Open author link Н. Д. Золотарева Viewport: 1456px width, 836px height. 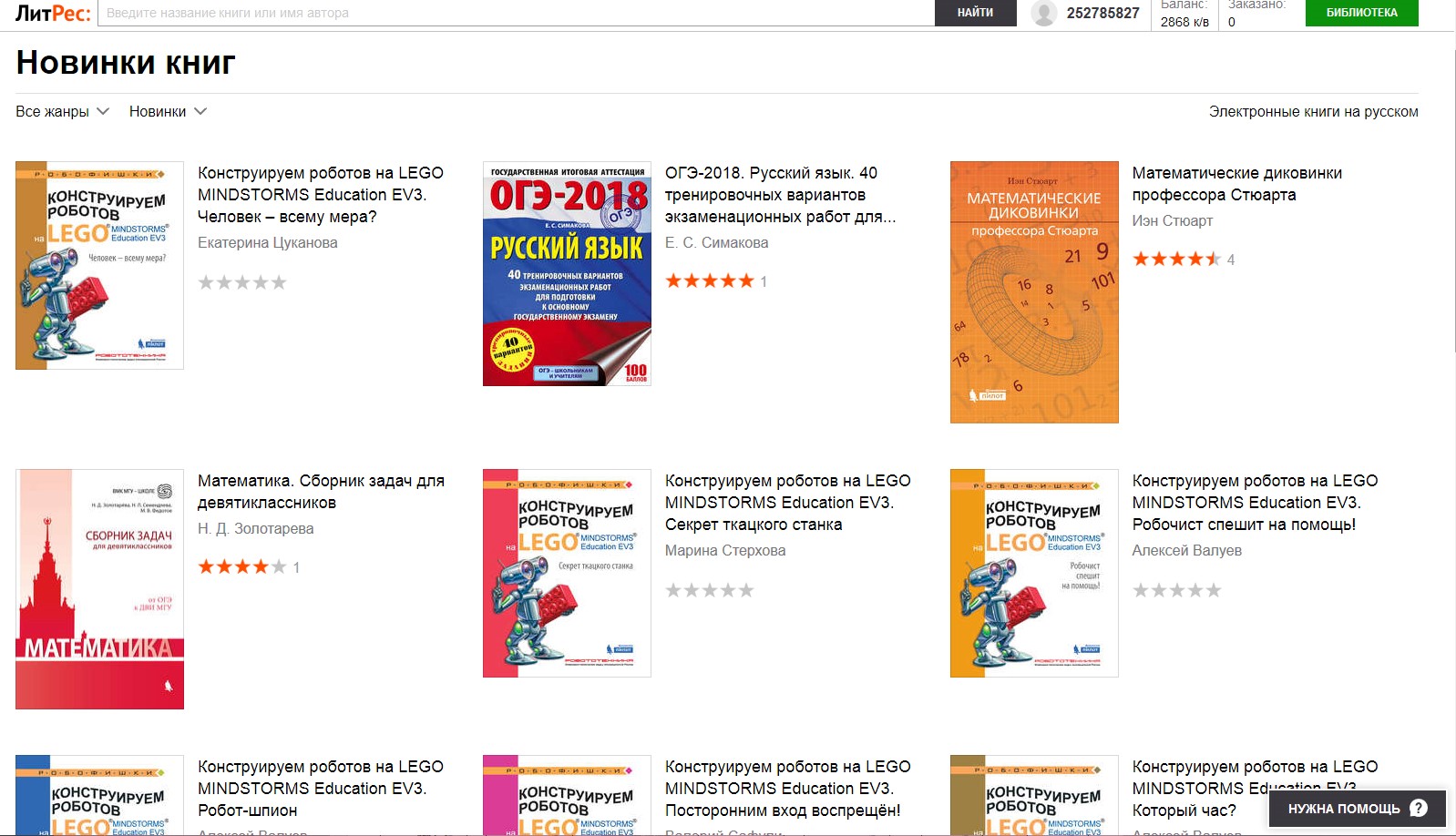255,528
